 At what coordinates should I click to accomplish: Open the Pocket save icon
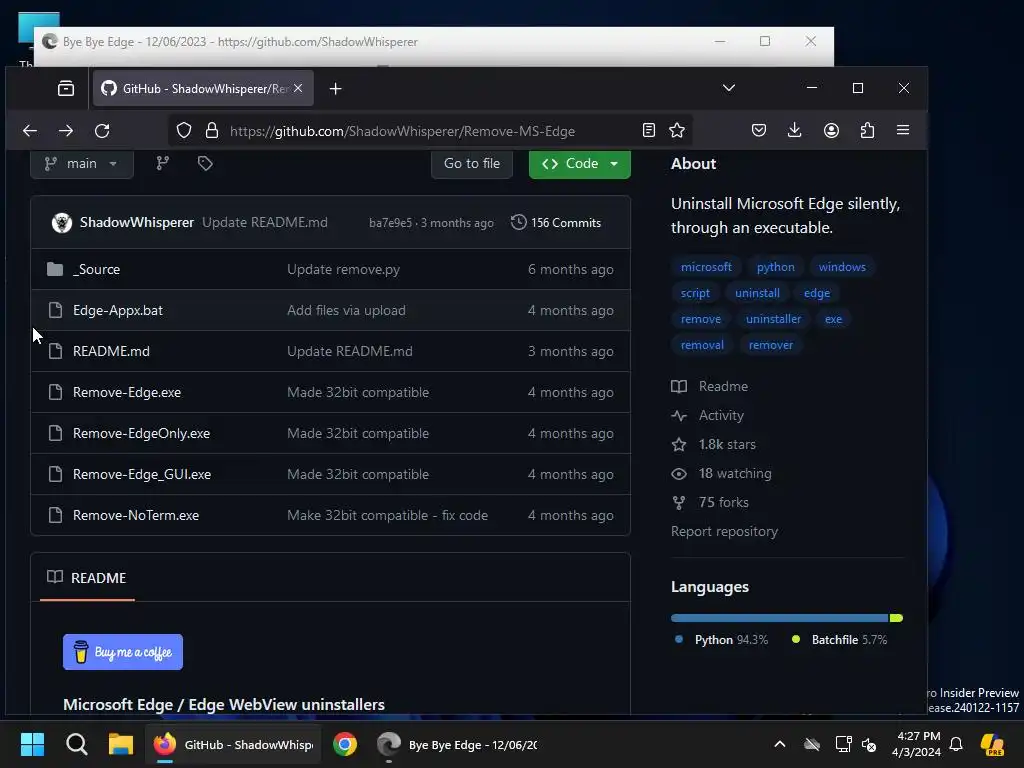coord(758,130)
